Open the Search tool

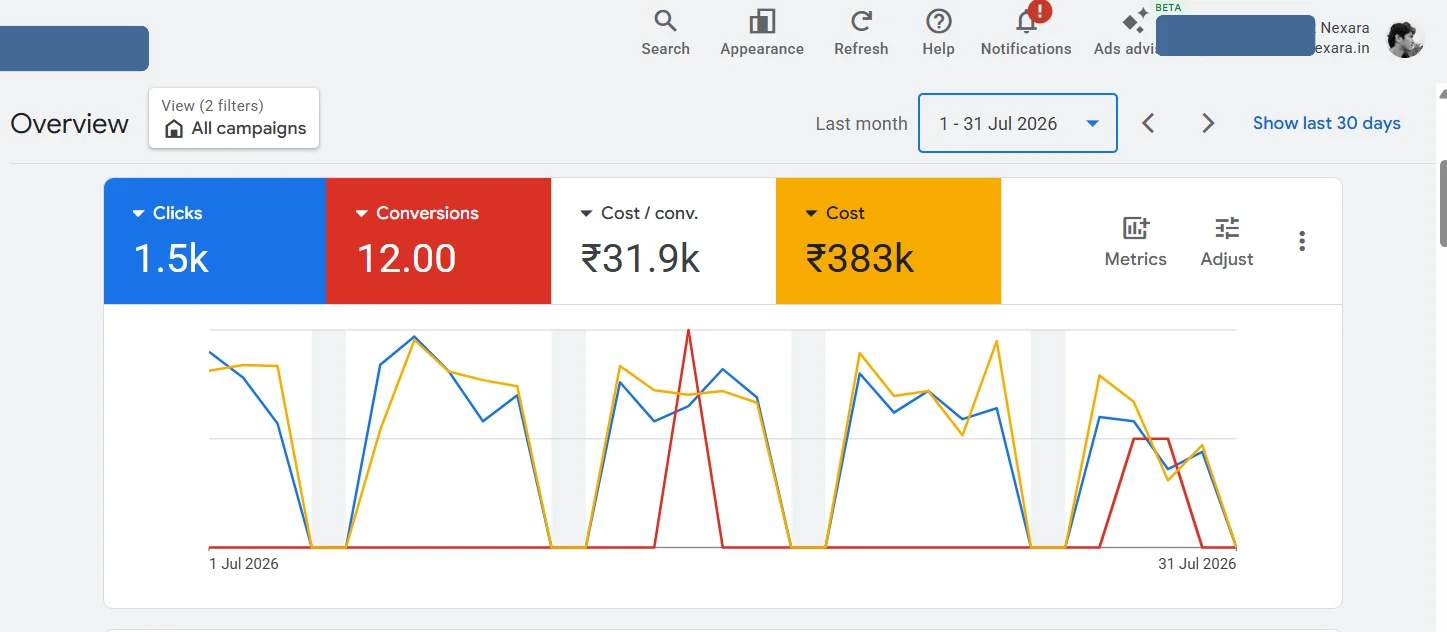665,33
